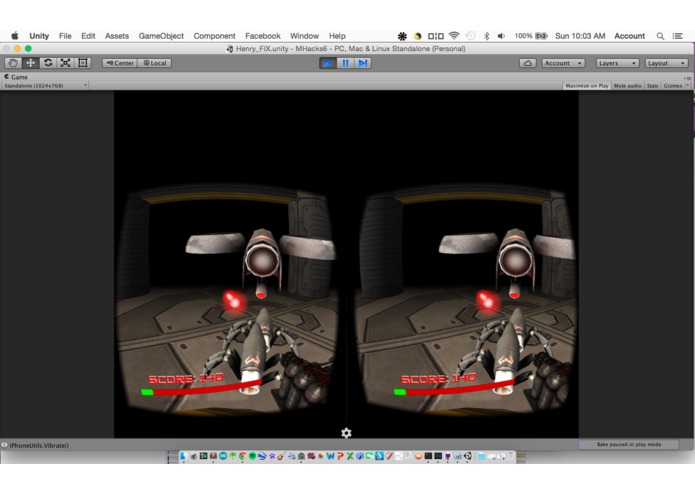The width and height of the screenshot is (695, 494).
Task: Select the Scale tool in Unity toolbar
Action: point(65,63)
